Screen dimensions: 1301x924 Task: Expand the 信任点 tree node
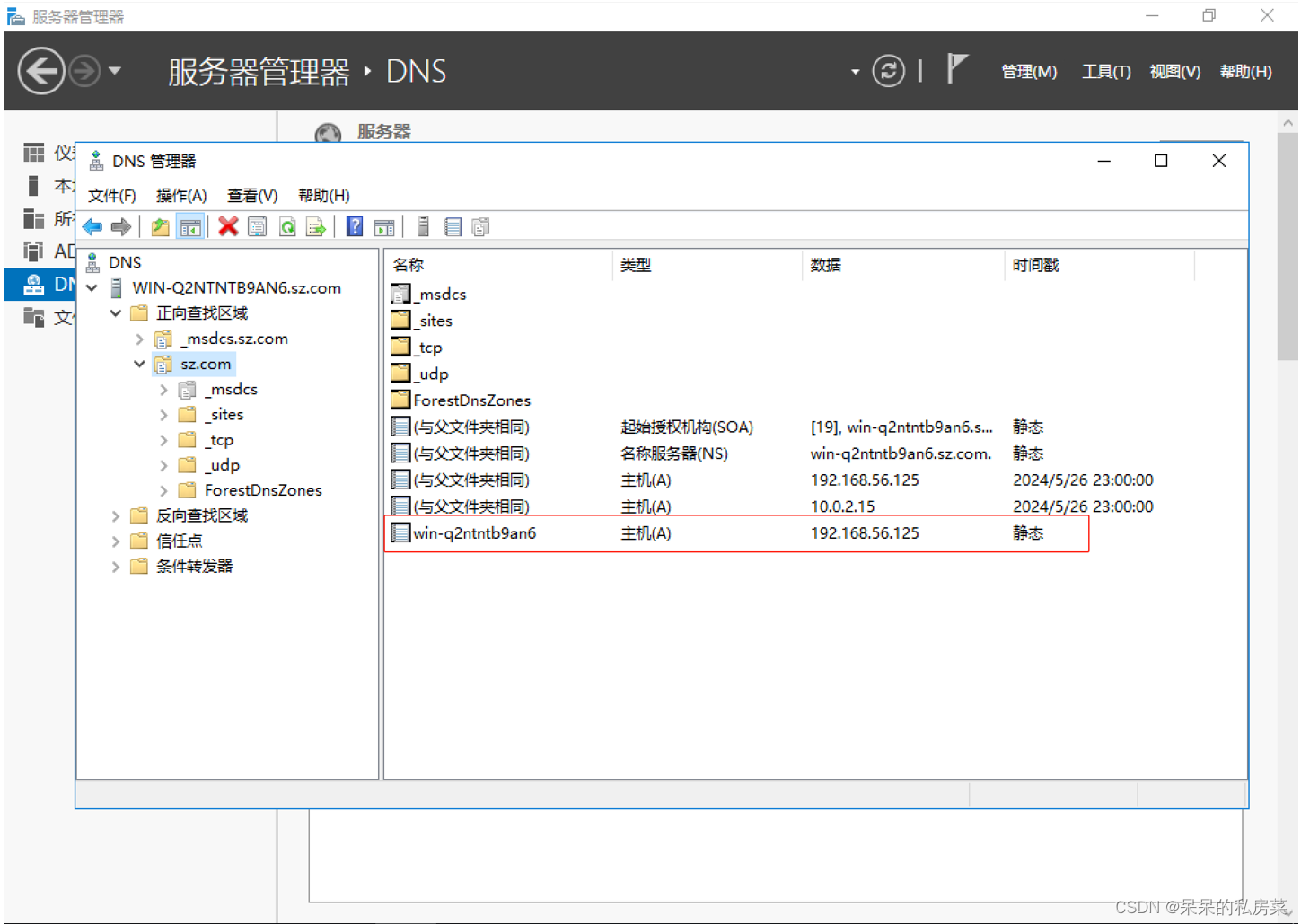click(x=116, y=541)
